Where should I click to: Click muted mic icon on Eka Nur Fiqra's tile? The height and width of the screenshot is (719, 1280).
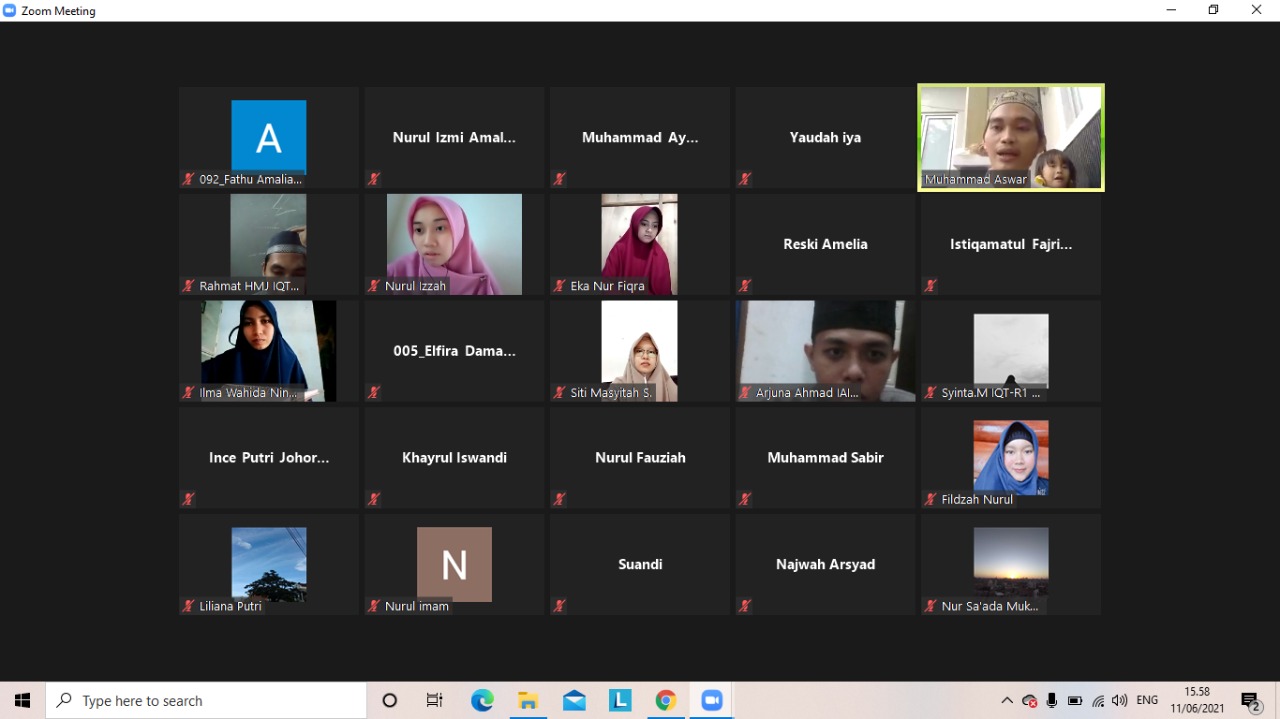click(560, 286)
